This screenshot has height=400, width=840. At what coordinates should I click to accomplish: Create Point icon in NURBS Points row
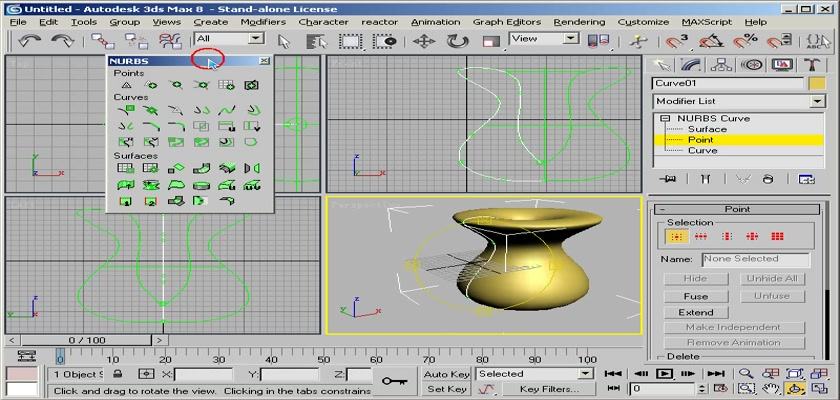126,85
